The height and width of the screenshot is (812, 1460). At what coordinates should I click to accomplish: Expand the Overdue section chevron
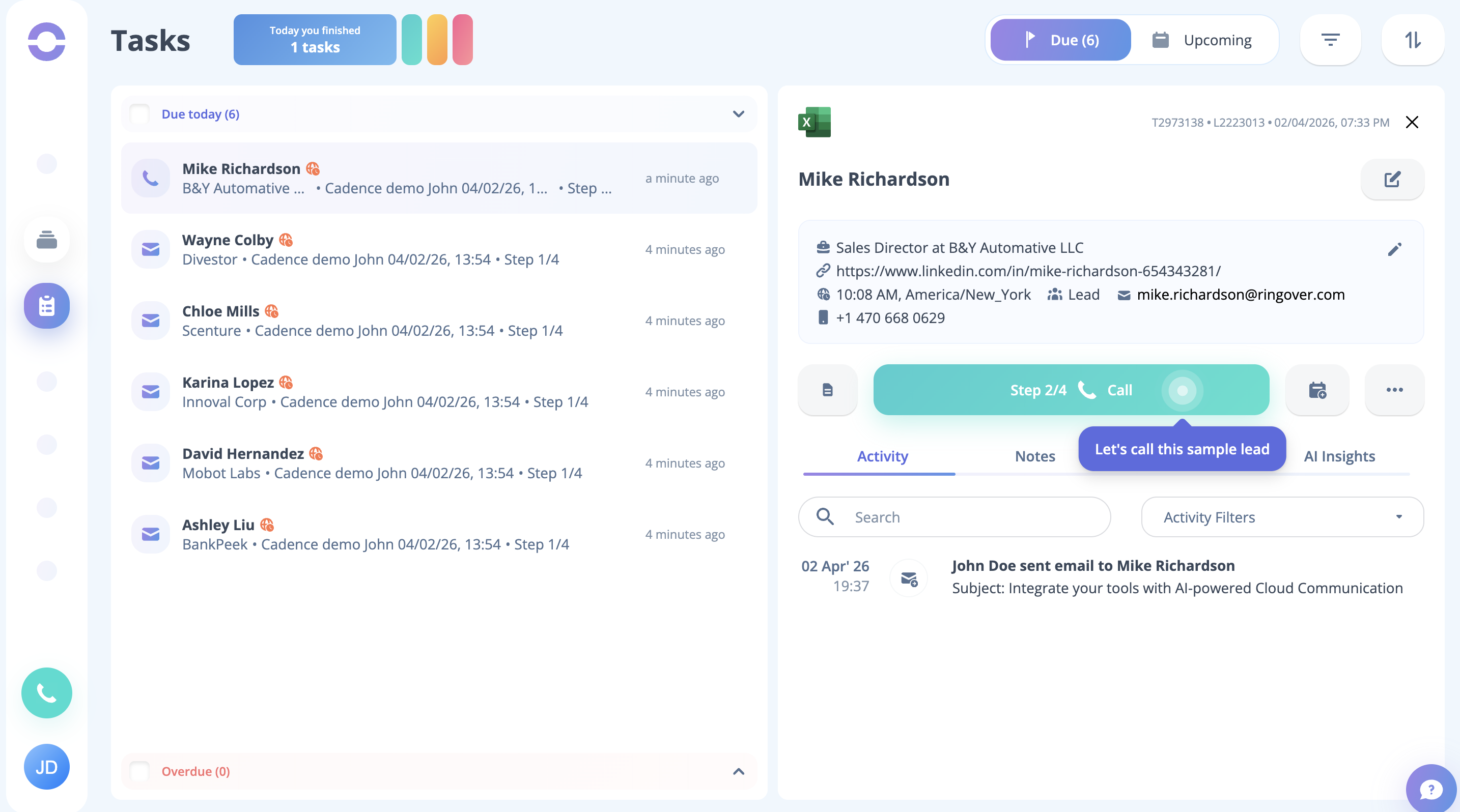[738, 771]
